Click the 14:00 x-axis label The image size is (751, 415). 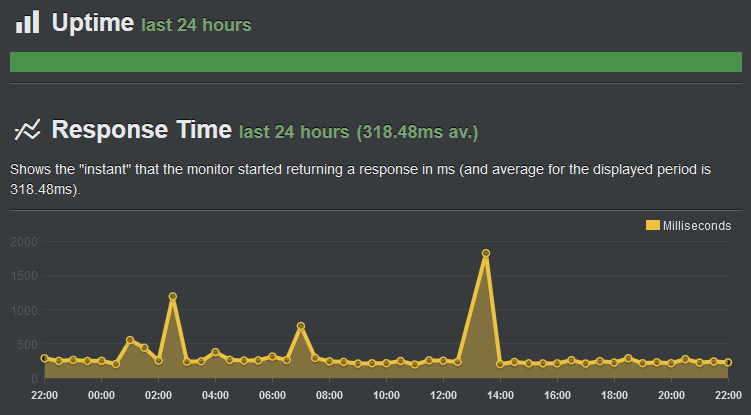[501, 395]
